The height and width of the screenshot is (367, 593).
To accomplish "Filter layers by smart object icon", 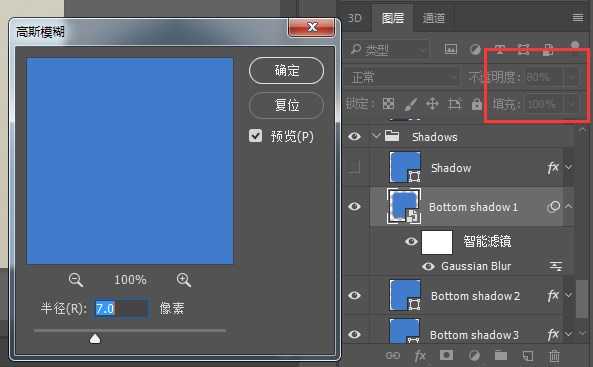I will (x=548, y=49).
